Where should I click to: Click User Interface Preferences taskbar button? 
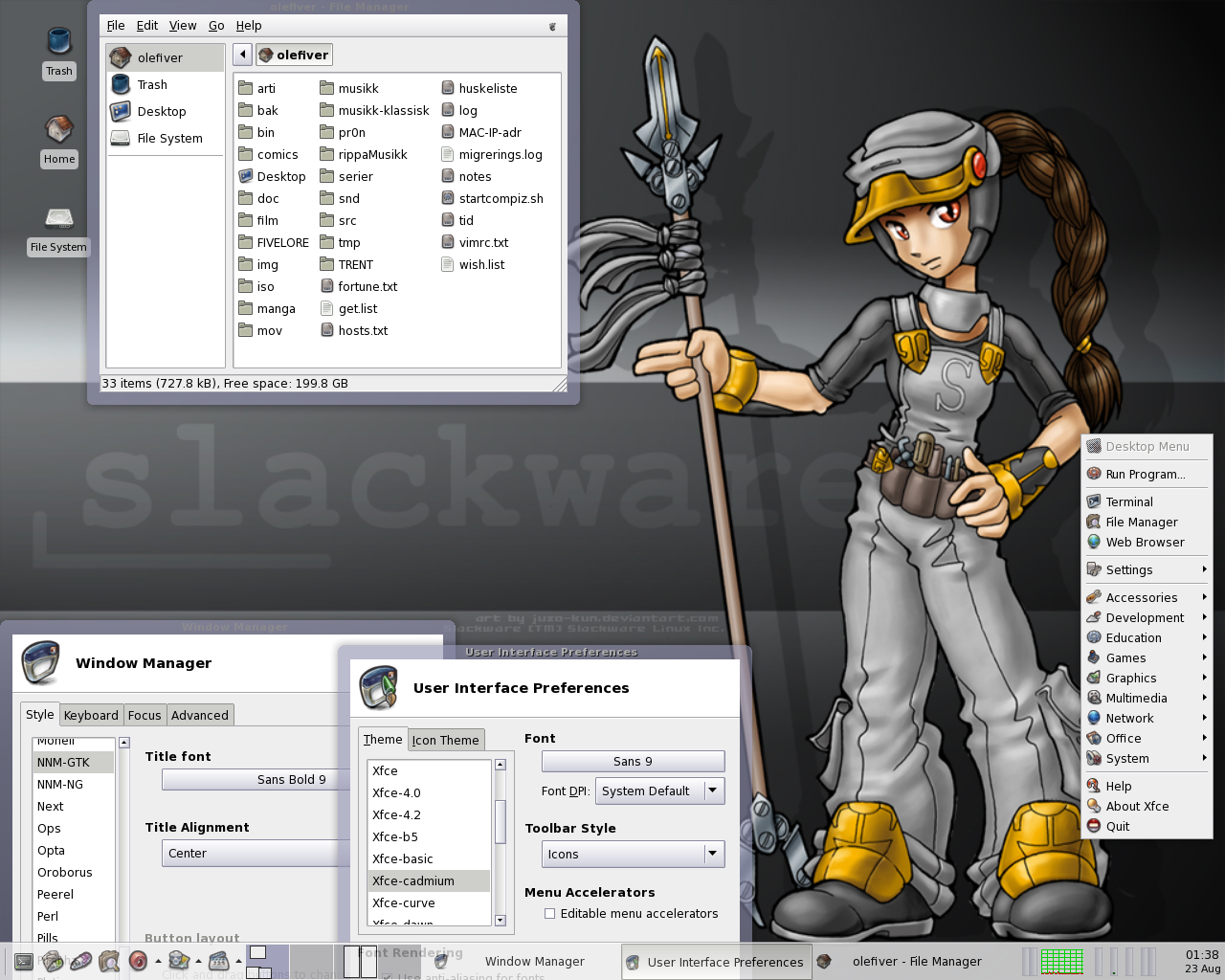(716, 962)
